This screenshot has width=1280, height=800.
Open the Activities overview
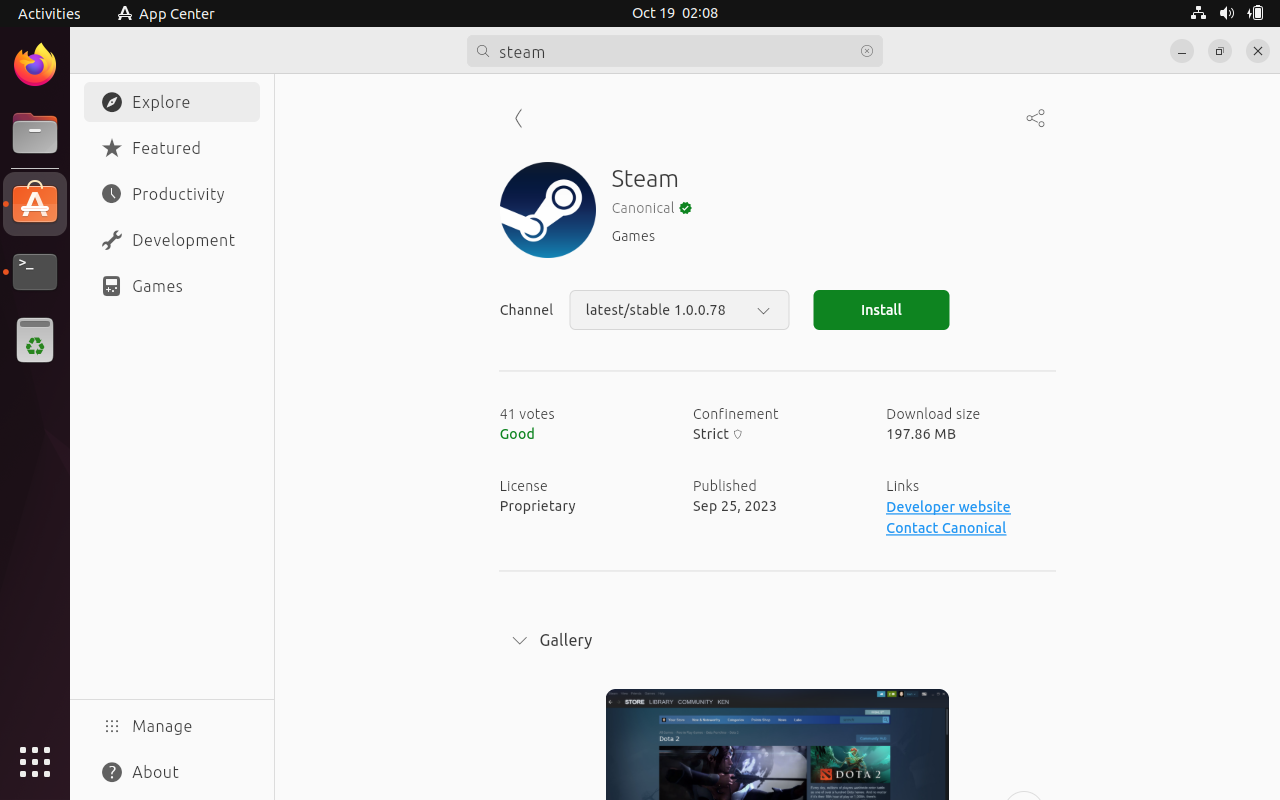[x=49, y=13]
